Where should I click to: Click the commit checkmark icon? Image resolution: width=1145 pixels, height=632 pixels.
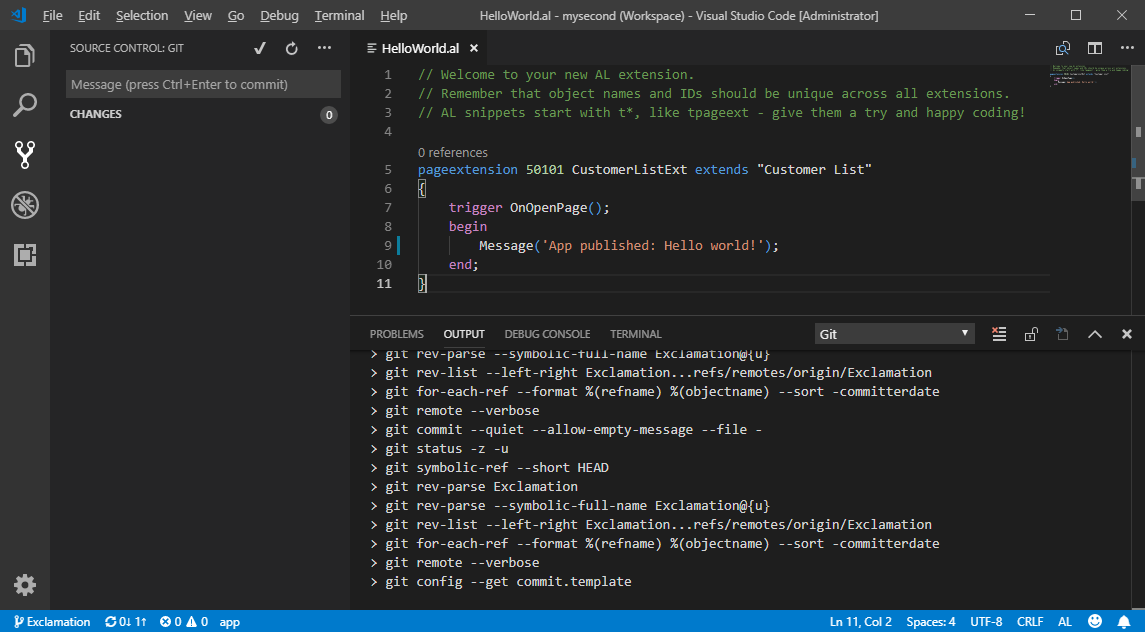point(260,48)
